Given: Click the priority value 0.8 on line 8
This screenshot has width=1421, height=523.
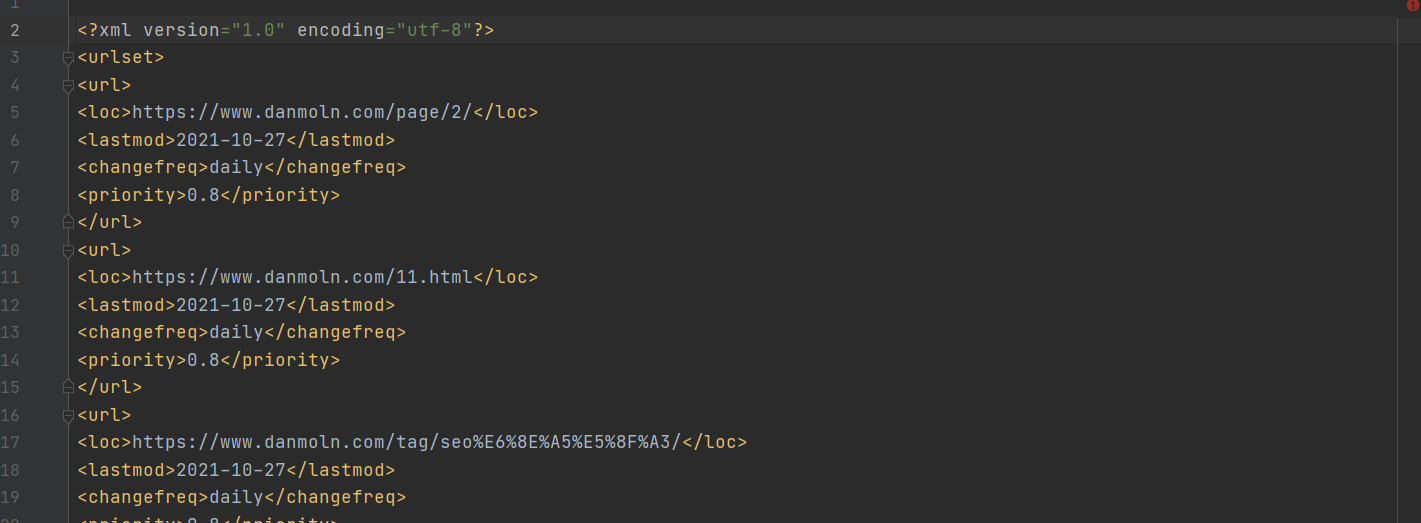Looking at the screenshot, I should [x=203, y=195].
